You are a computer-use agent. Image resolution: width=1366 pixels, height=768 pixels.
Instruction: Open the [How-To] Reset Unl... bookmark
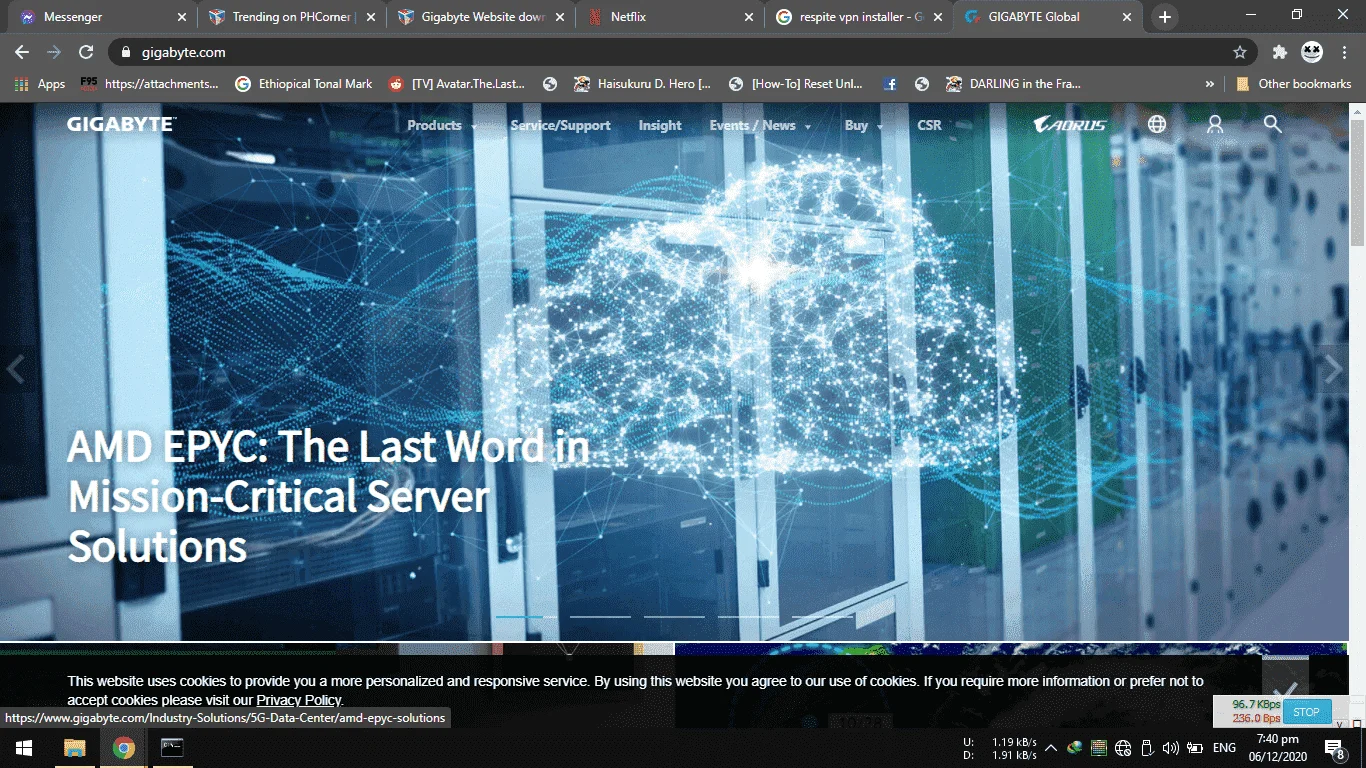[796, 84]
